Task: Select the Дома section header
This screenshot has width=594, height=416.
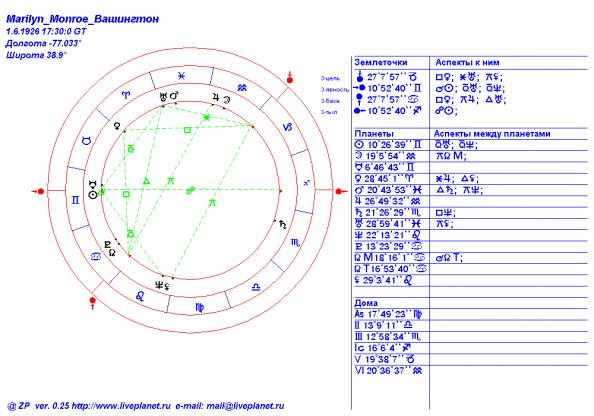Action: tap(366, 303)
